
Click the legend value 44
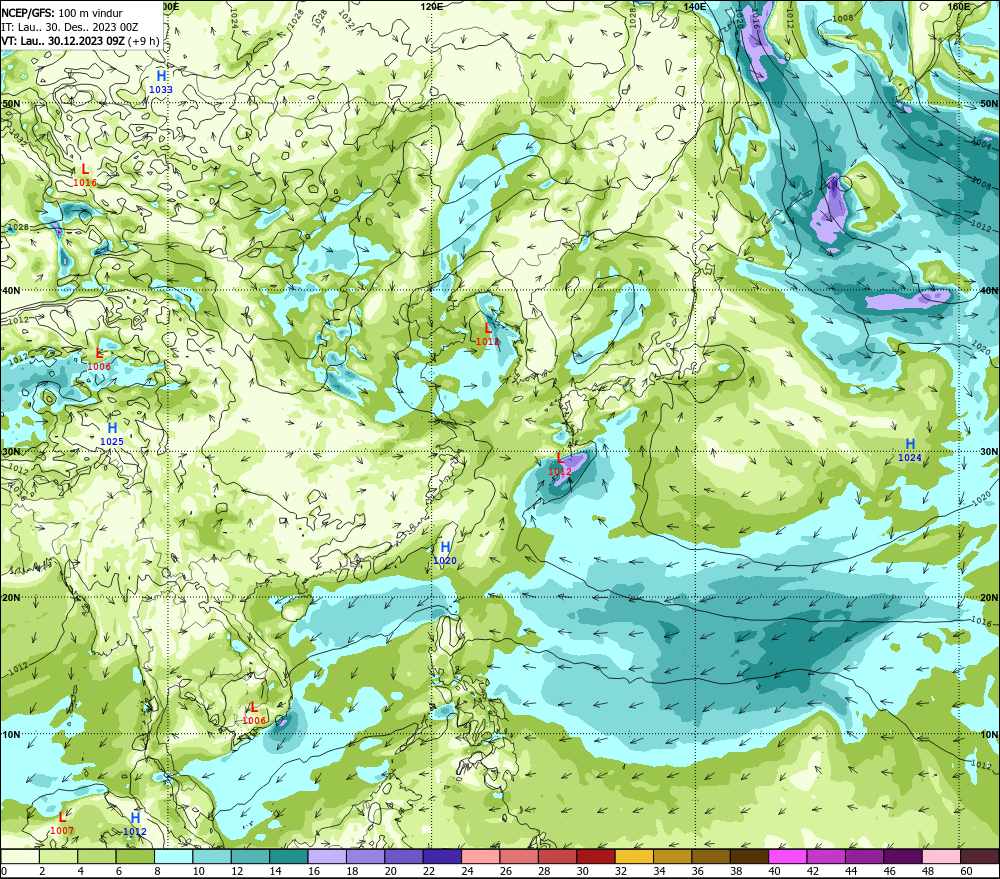point(851,871)
